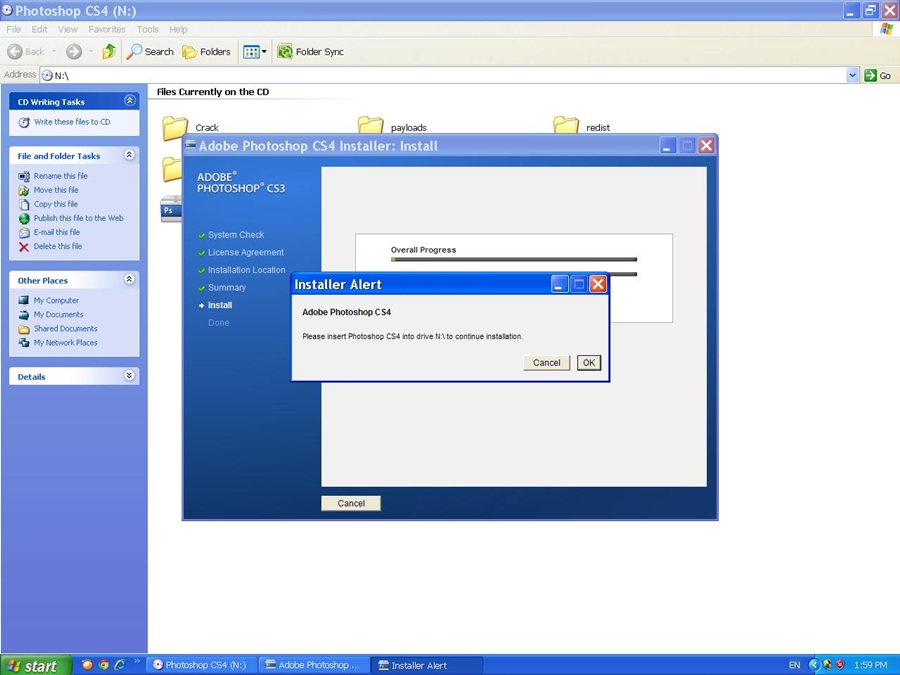Collapse the Other Places panel
This screenshot has height=675, width=900.
tap(130, 280)
